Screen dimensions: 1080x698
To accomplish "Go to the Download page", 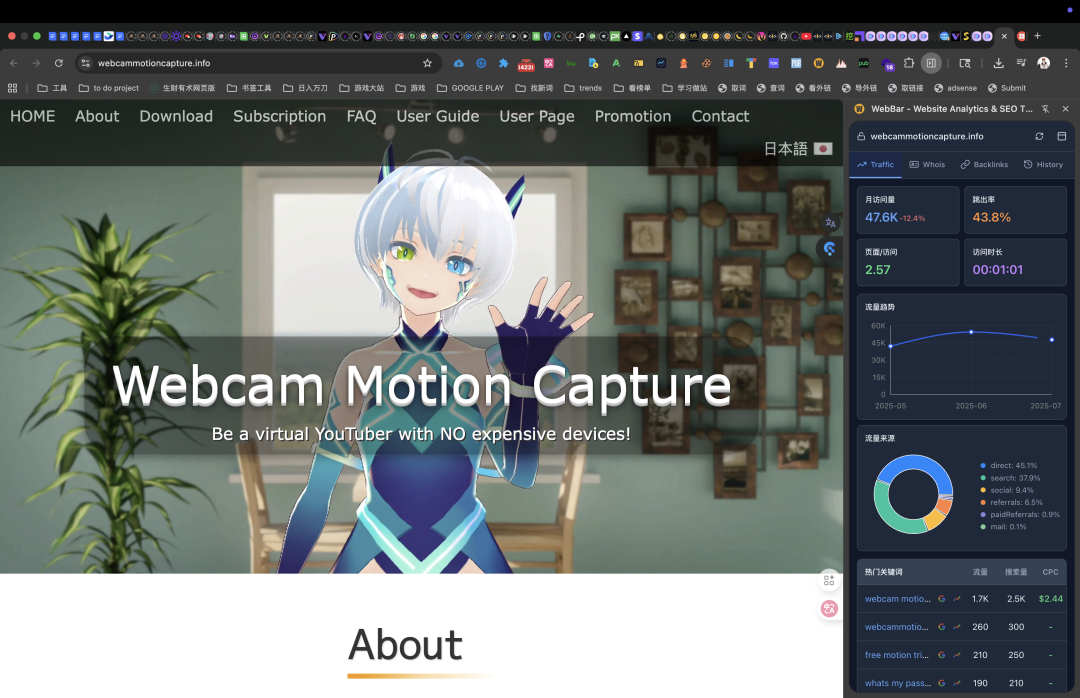I will point(176,116).
